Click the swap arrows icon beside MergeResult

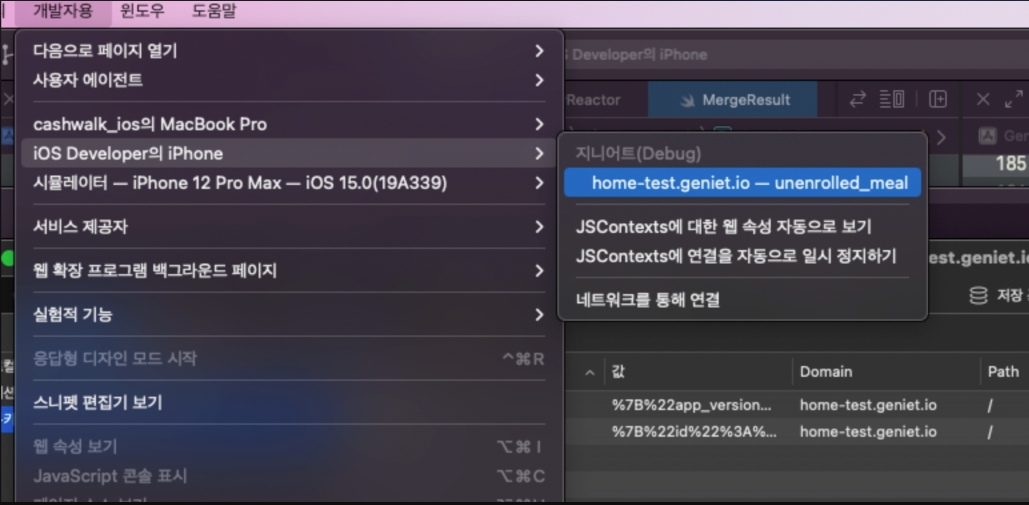[x=858, y=99]
